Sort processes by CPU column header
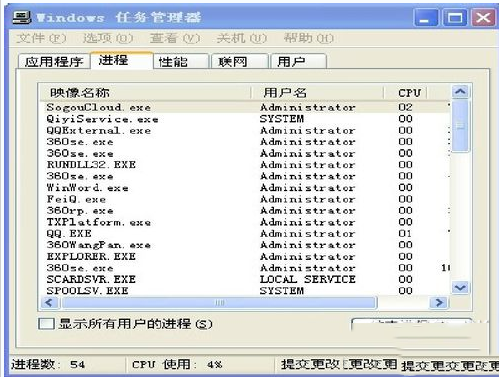The image size is (499, 377). (x=405, y=92)
